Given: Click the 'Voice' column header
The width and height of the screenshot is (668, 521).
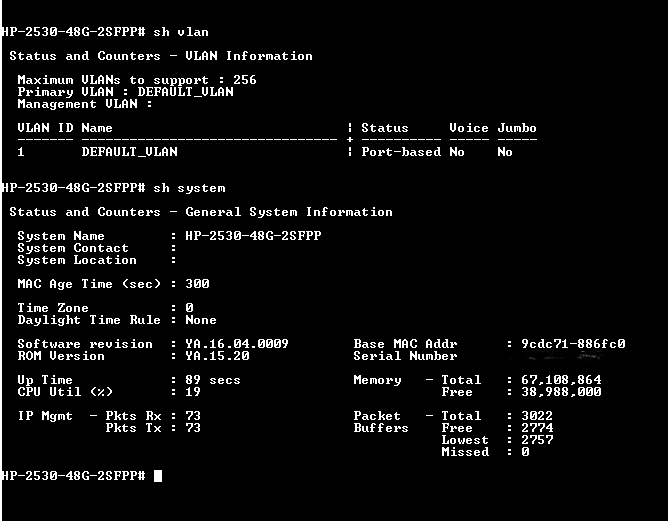Looking at the screenshot, I should click(469, 128).
